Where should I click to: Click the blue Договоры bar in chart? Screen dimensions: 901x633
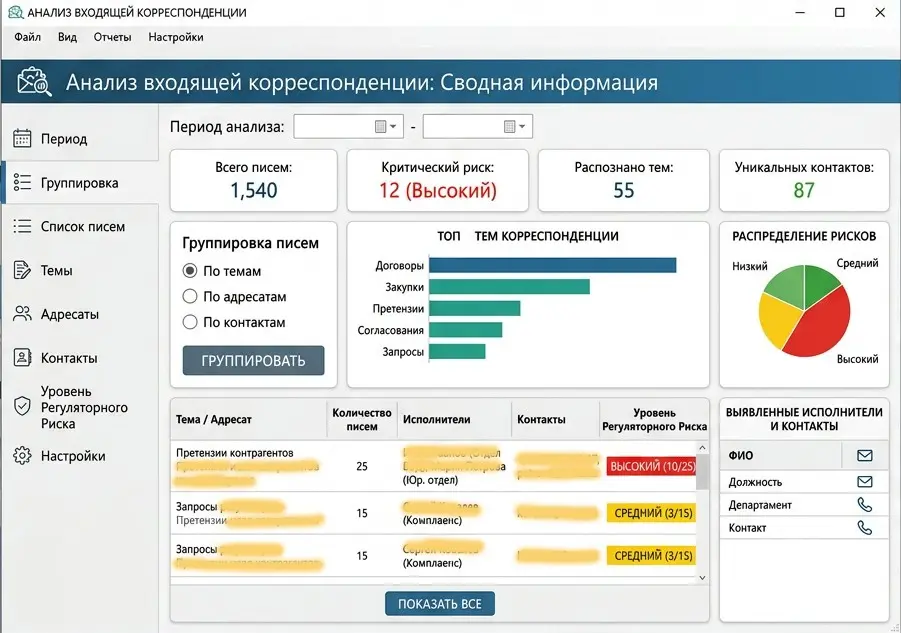pyautogui.click(x=553, y=265)
